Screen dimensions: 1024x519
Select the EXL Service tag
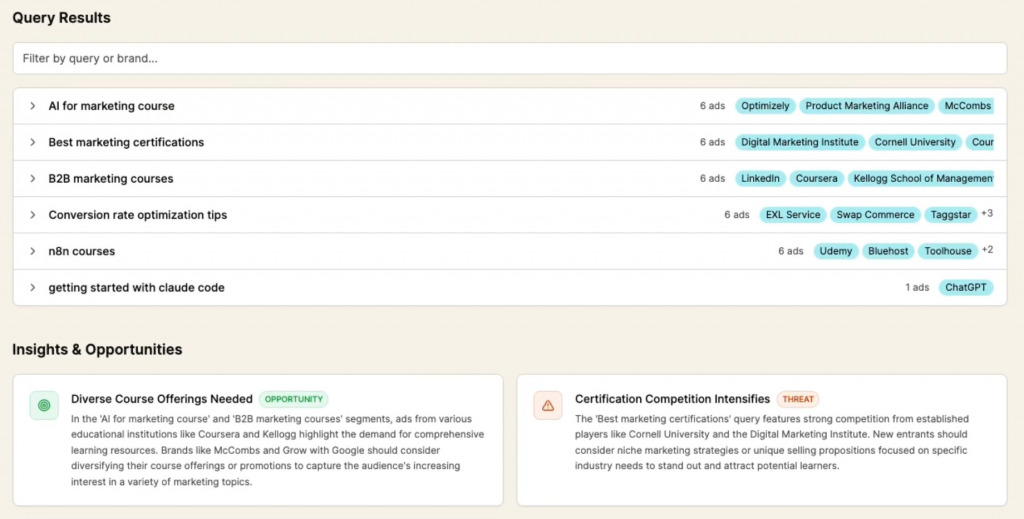tap(793, 215)
